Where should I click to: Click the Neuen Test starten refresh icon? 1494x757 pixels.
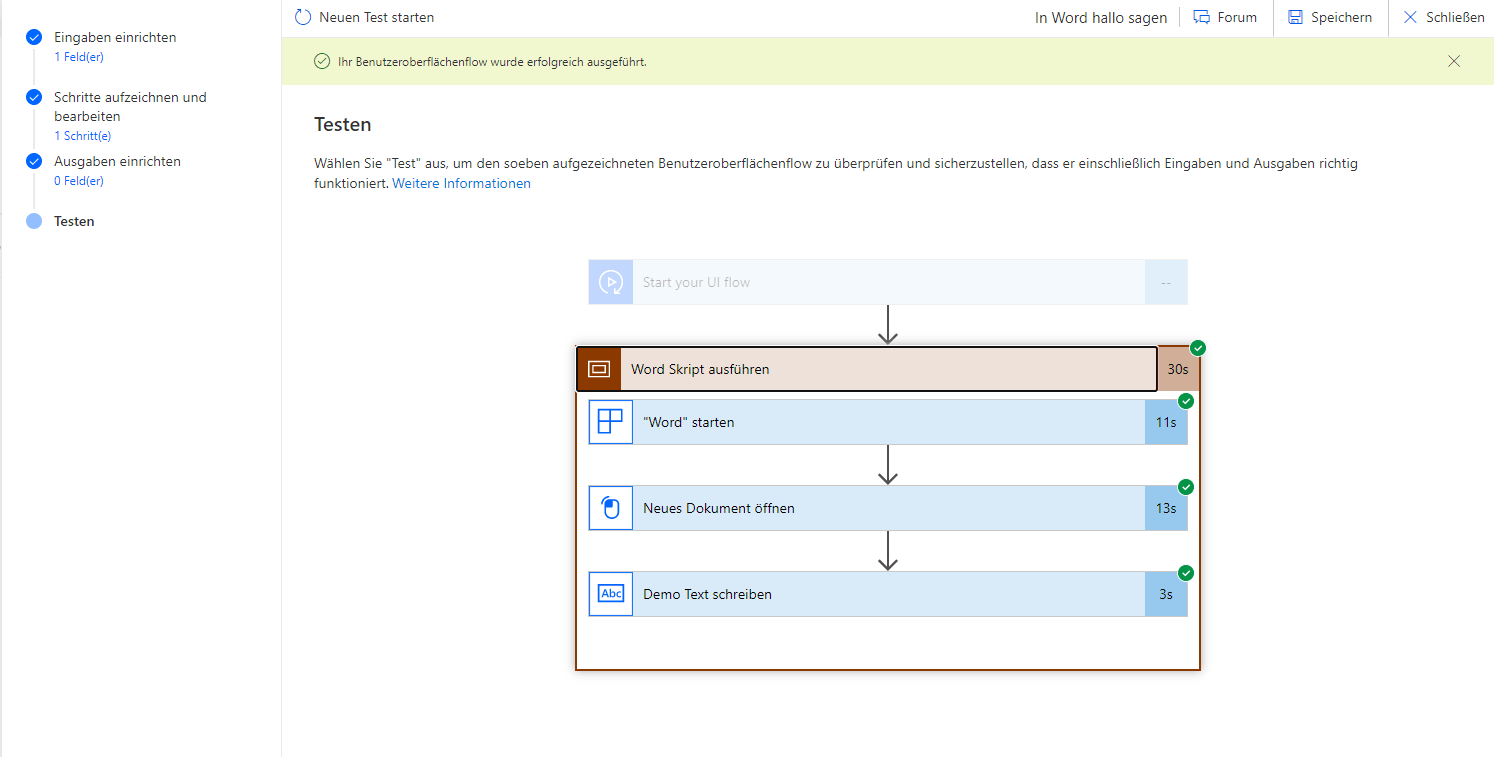click(x=303, y=17)
